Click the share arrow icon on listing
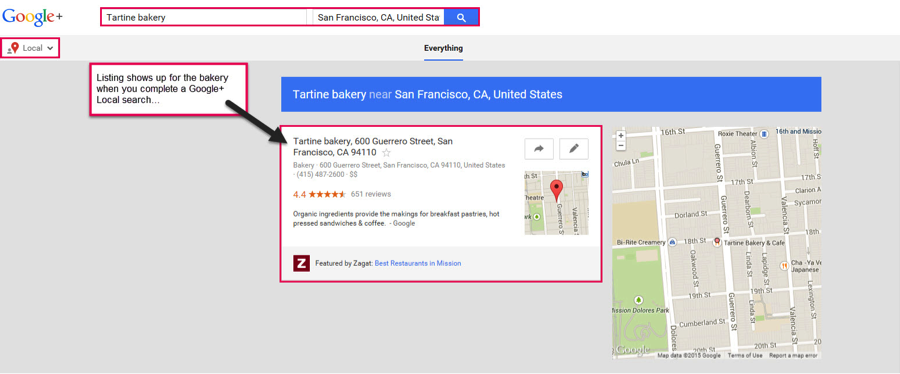The height and width of the screenshot is (374, 900). (x=538, y=149)
